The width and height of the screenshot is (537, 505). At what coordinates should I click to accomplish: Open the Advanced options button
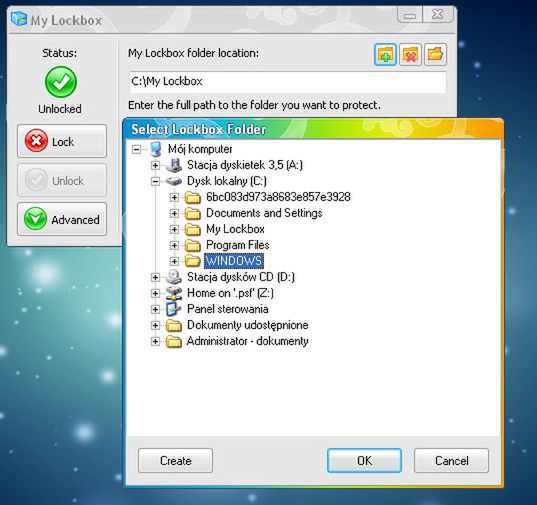point(62,219)
